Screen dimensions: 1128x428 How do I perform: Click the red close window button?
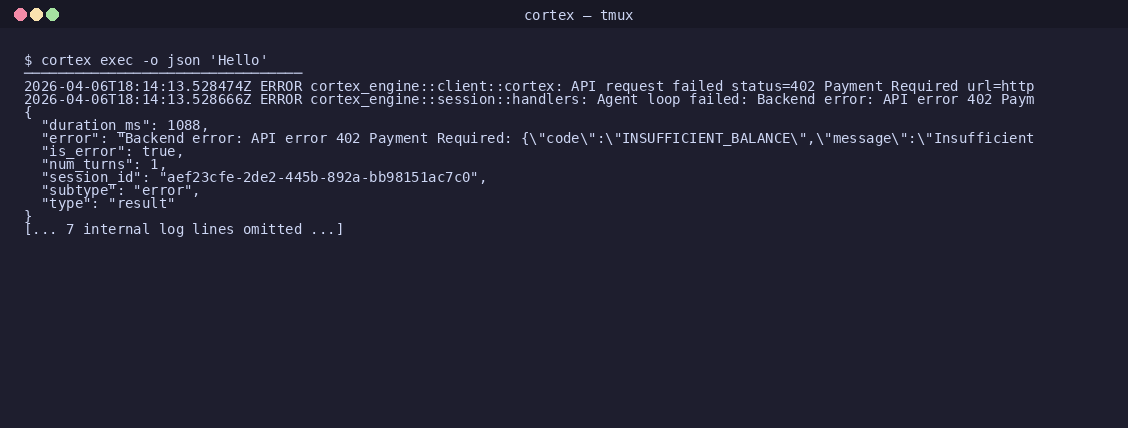(20, 14)
